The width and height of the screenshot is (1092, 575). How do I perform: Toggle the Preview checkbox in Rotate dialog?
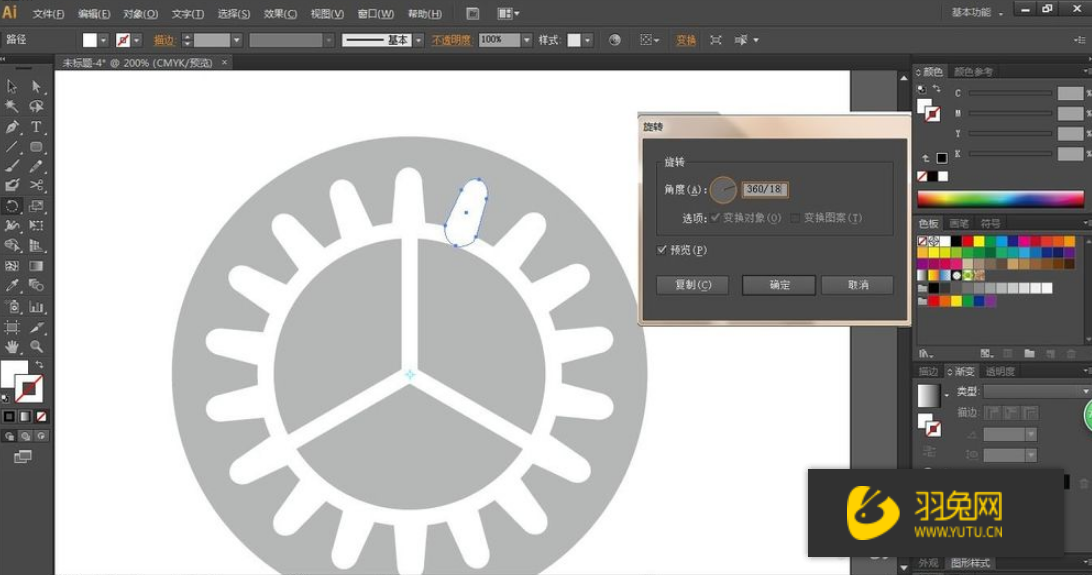point(662,250)
